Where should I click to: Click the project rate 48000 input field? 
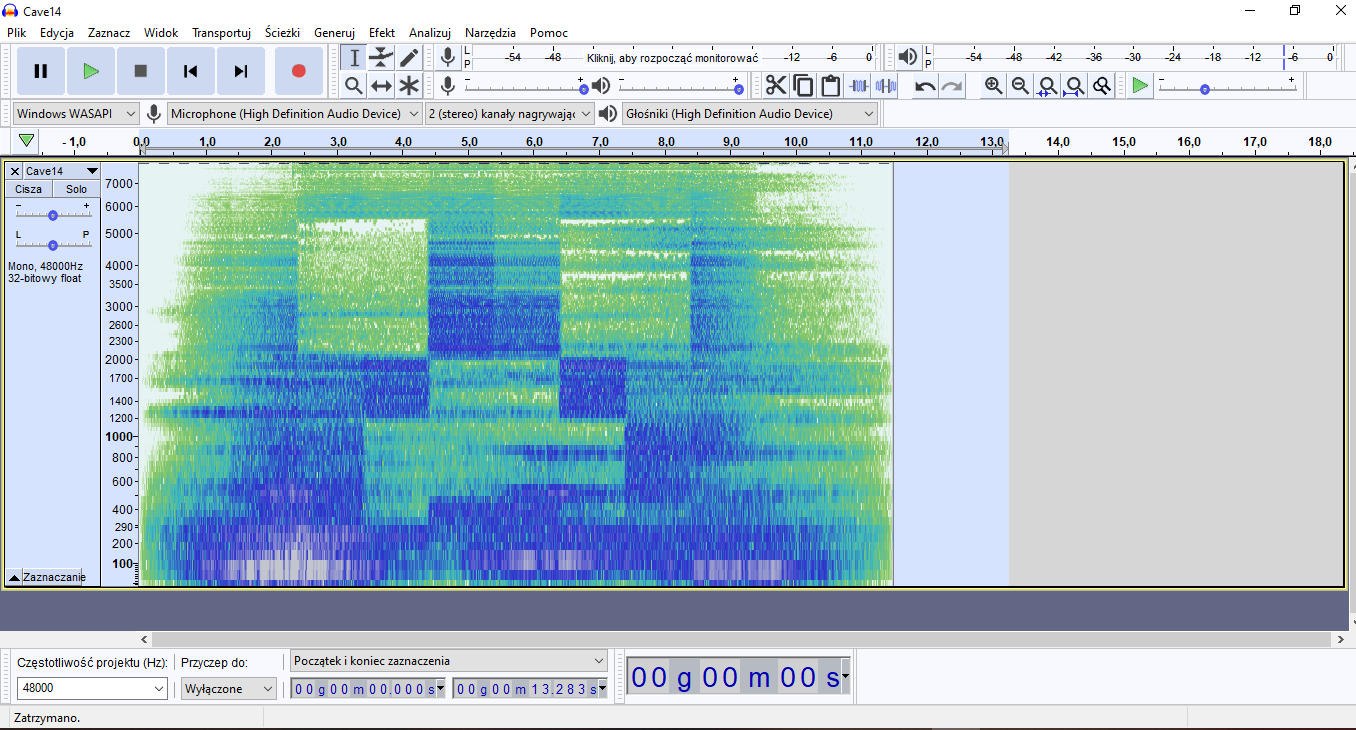84,688
